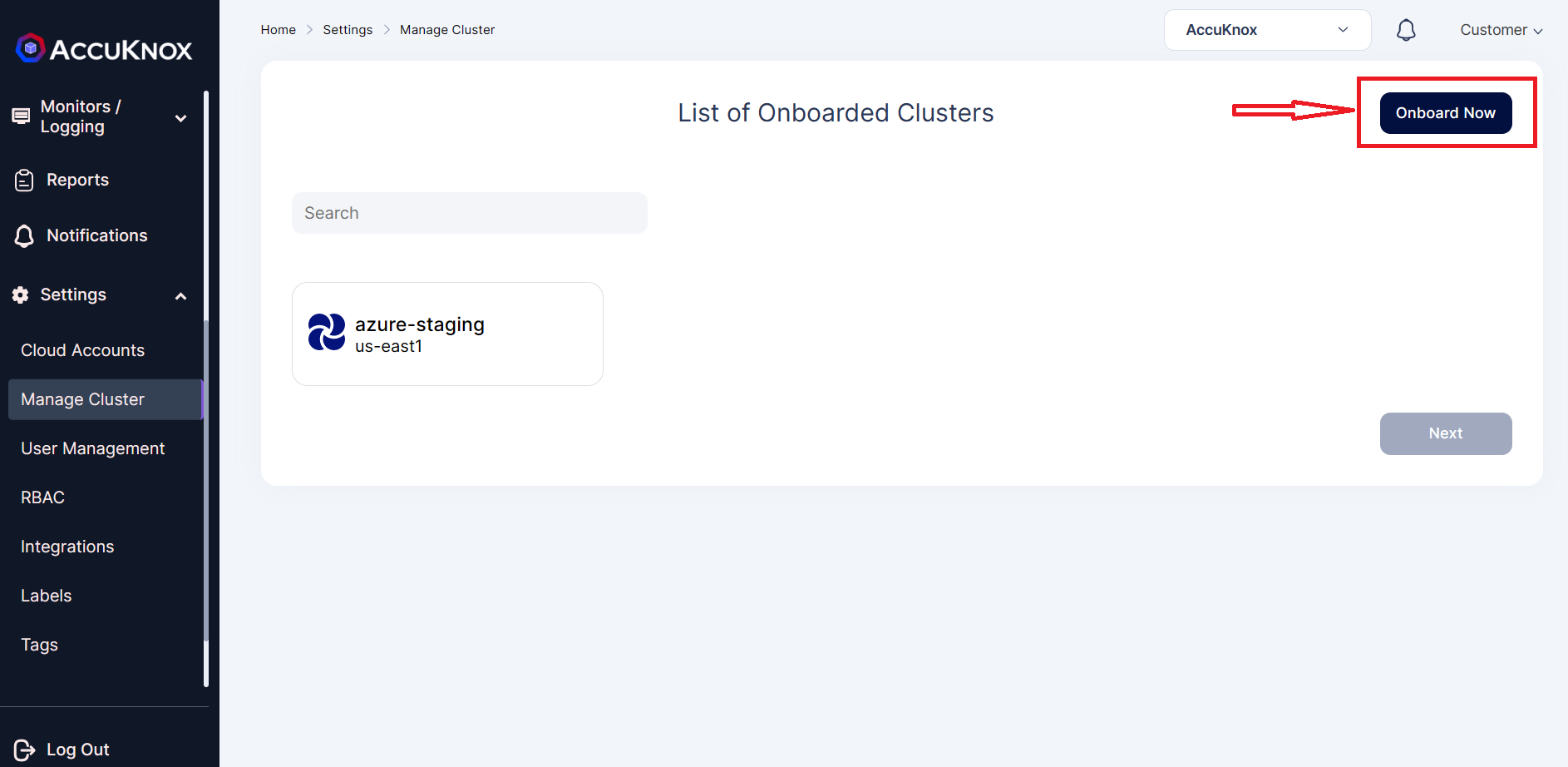
Task: Click the Log Out exit icon
Action: (x=24, y=750)
